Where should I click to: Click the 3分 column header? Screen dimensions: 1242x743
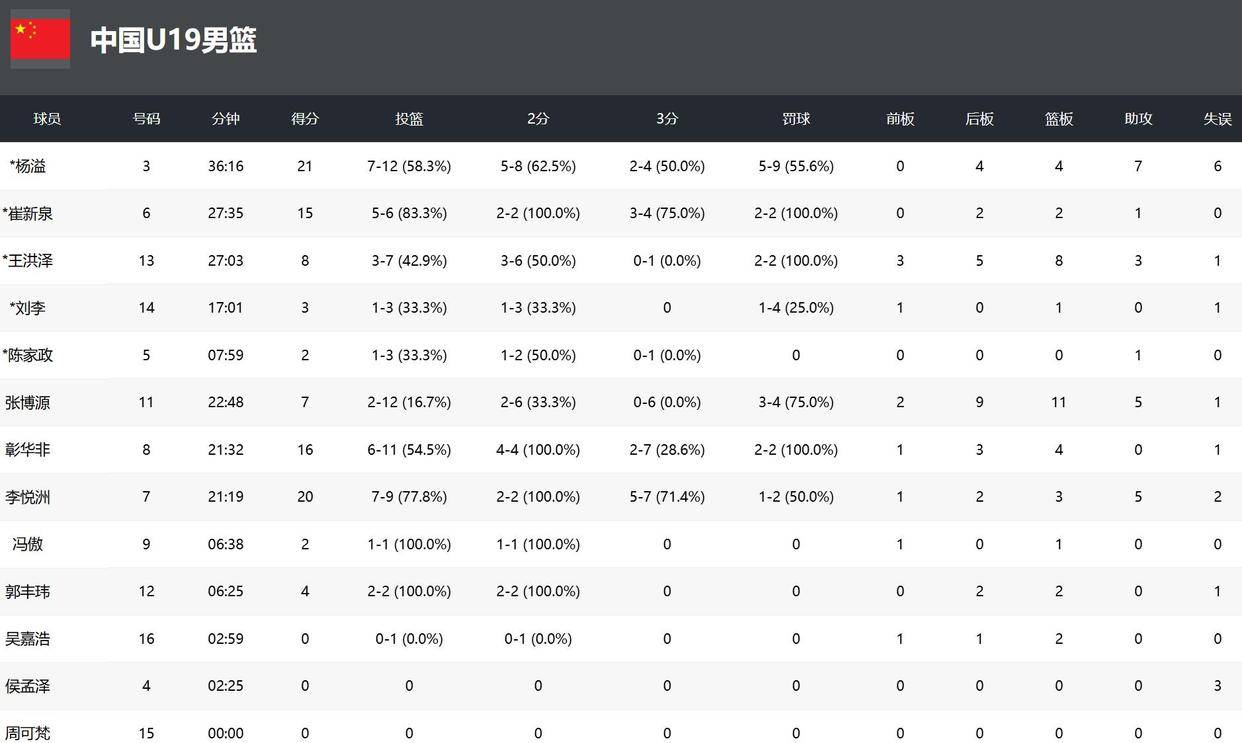tap(667, 119)
